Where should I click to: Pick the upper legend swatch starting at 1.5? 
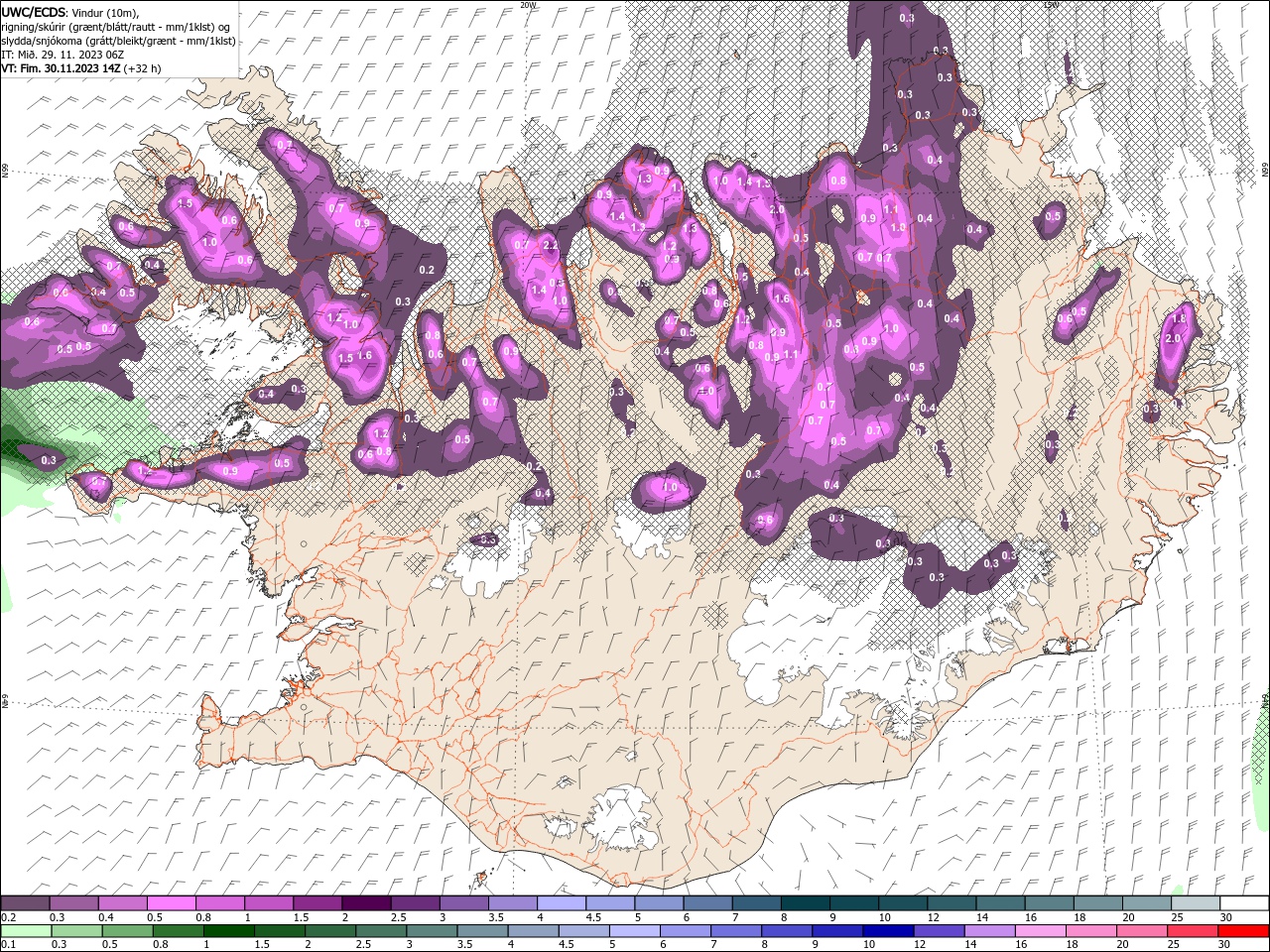pos(317,903)
